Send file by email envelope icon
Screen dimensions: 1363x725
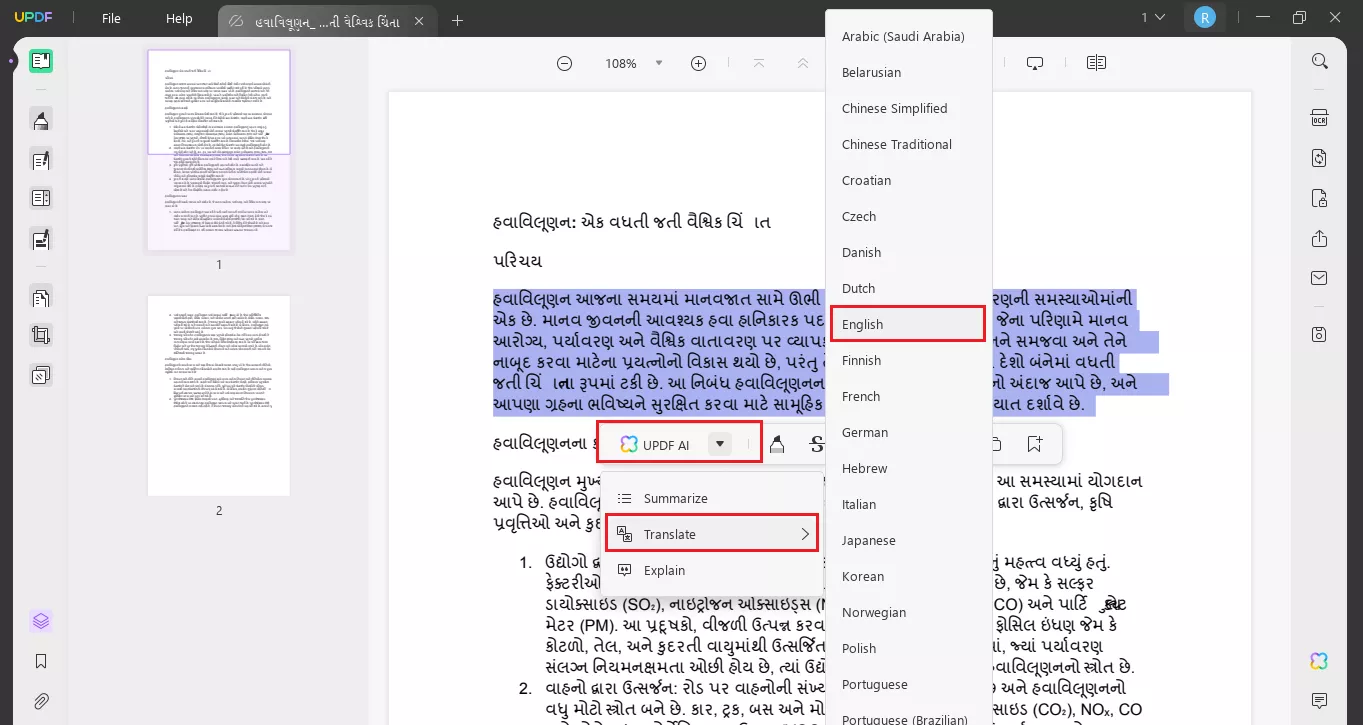(1320, 277)
